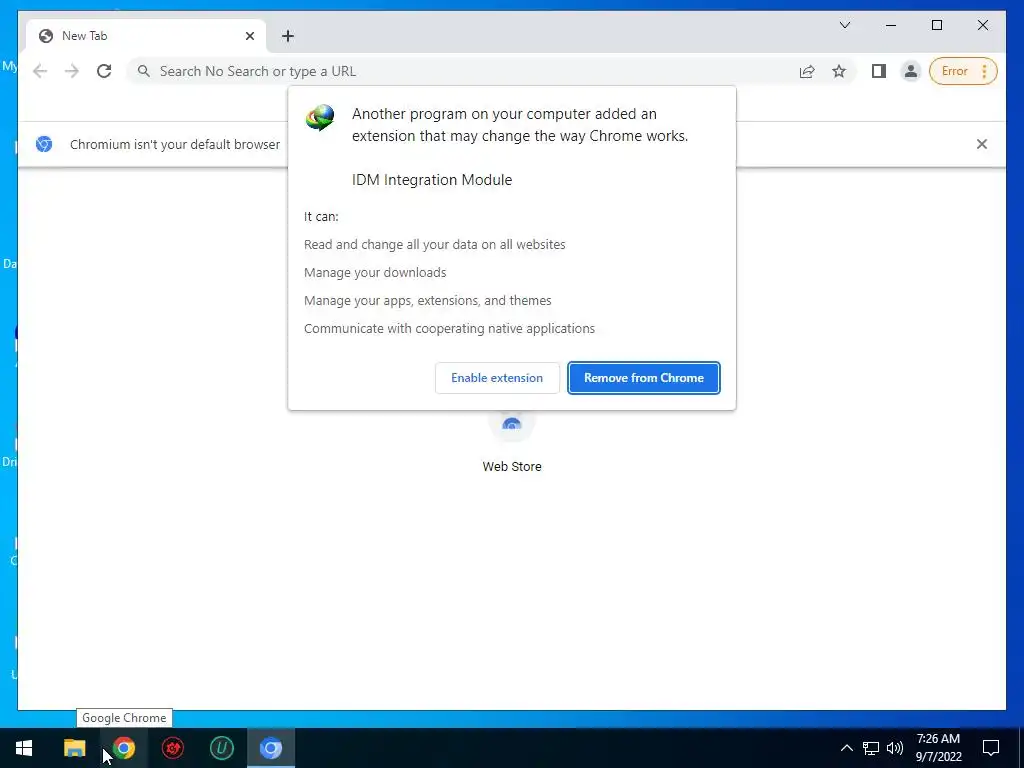Open File Explorer from the taskbar
Screen dimensions: 1024x768
(74, 748)
